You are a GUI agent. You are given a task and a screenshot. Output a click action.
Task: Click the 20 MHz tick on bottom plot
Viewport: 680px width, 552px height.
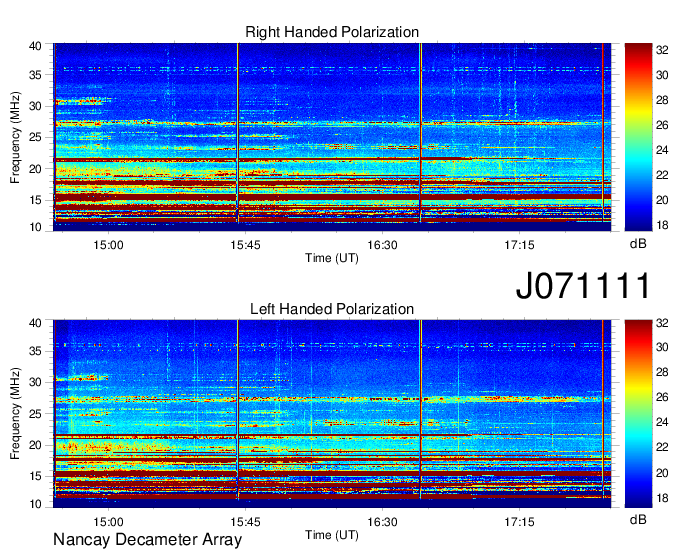[36, 445]
